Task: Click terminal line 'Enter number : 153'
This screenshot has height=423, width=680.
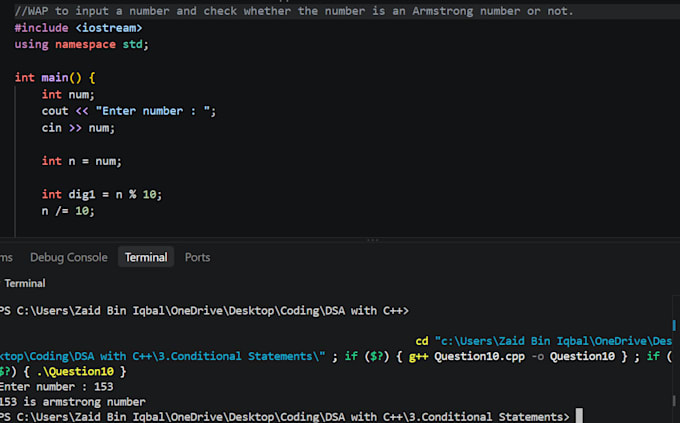Action: click(56, 387)
